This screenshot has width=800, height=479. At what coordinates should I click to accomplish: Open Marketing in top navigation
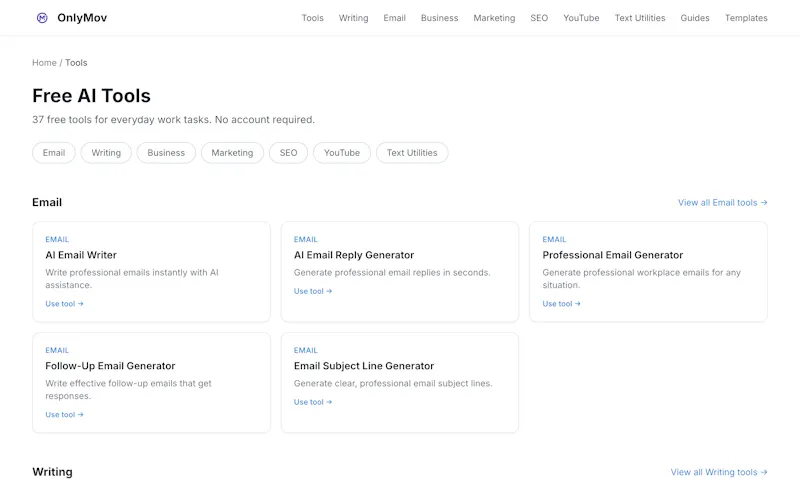pos(494,18)
